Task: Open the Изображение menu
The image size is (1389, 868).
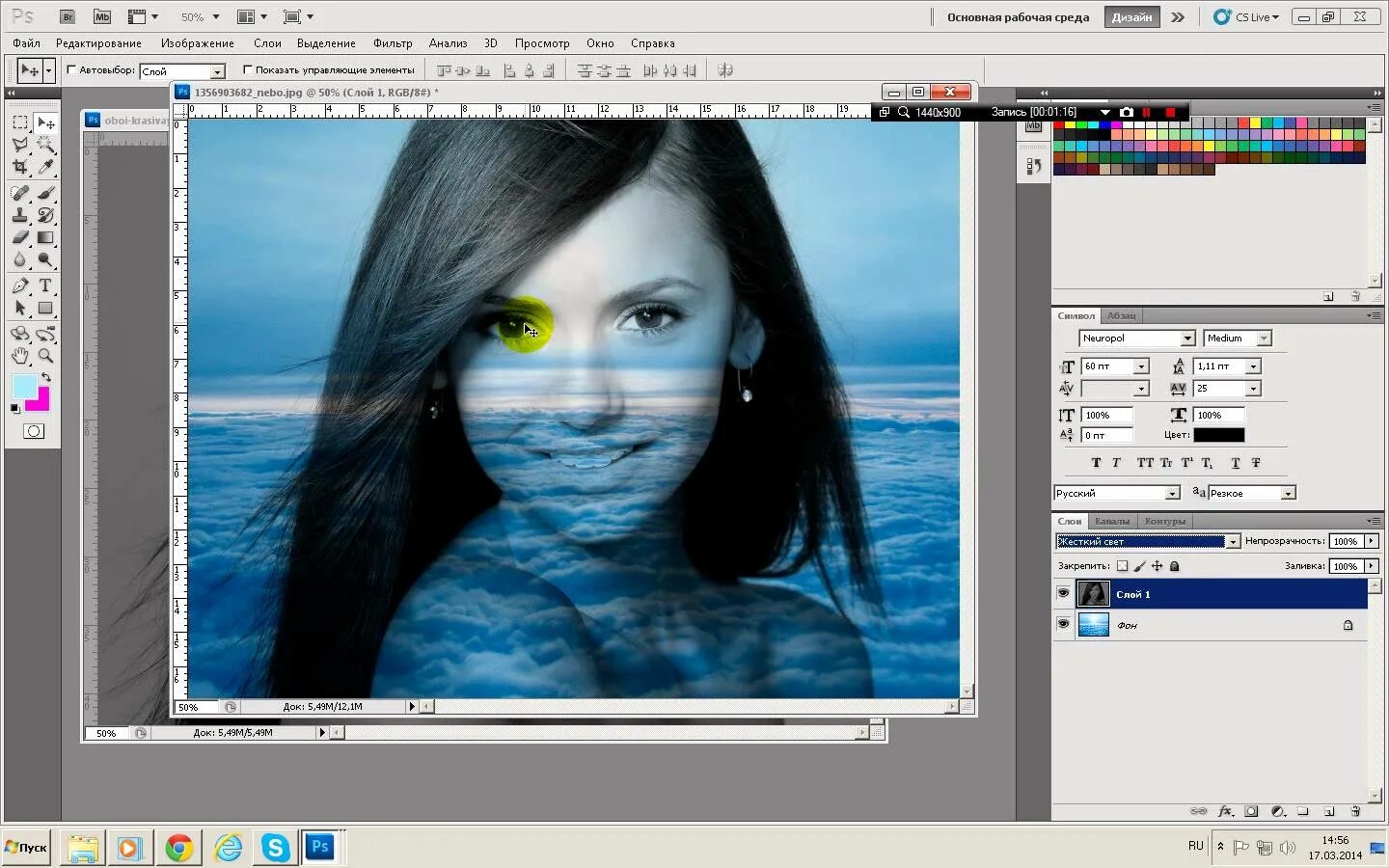Action: (198, 43)
